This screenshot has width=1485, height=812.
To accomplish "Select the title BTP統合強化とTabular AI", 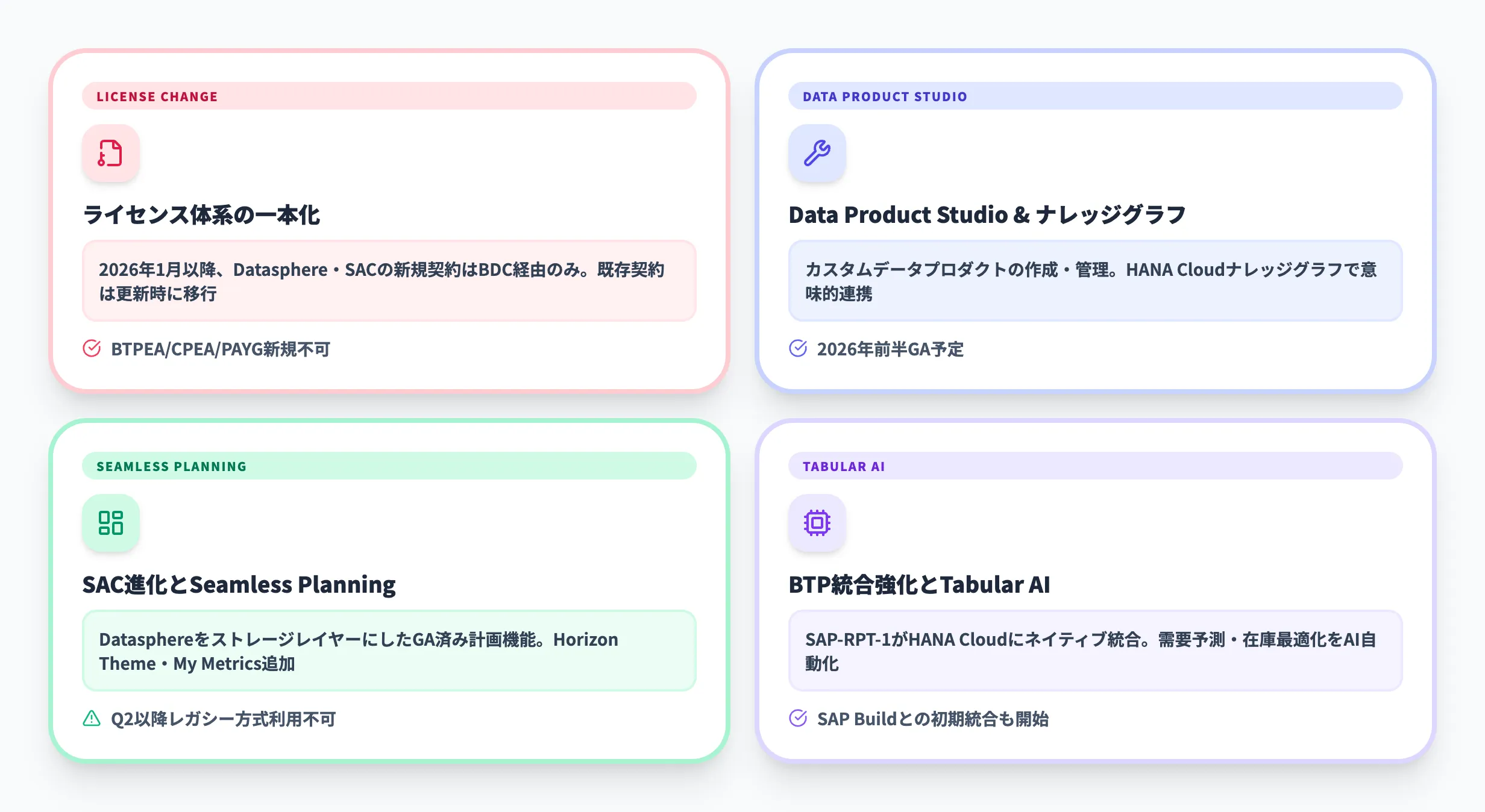I will click(x=919, y=584).
